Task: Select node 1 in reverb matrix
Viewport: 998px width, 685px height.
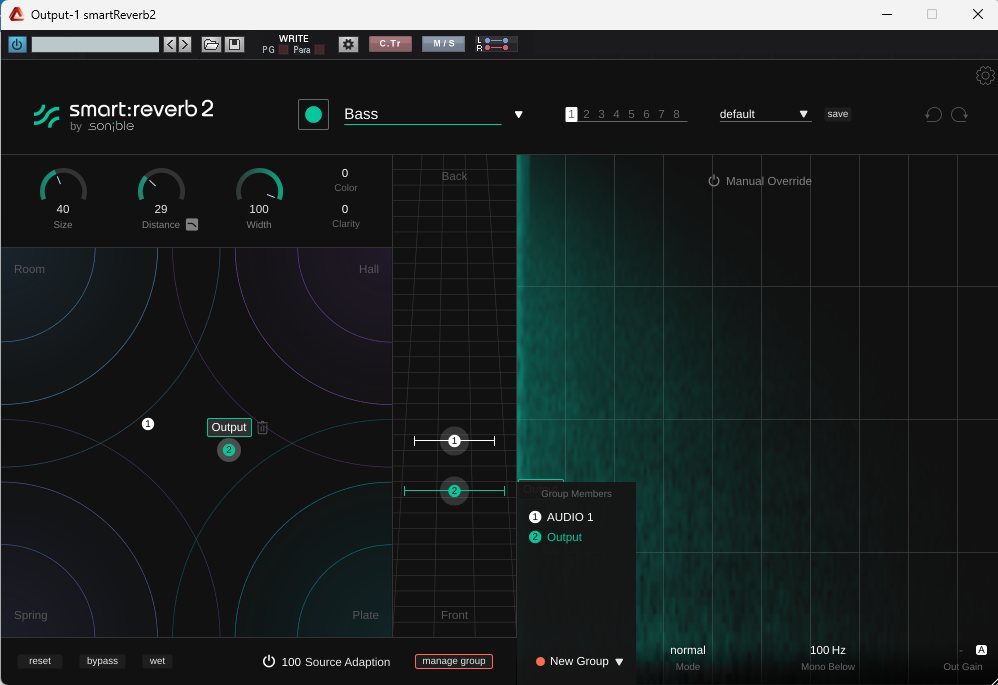Action: [x=148, y=424]
